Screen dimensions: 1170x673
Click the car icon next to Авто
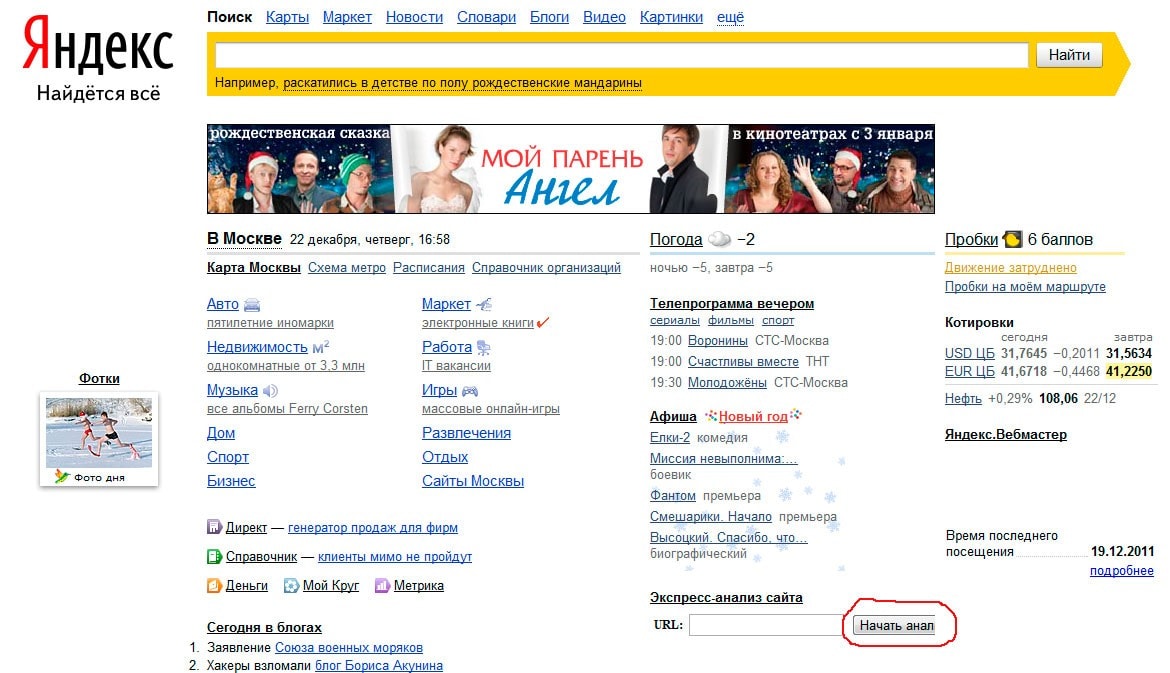(252, 304)
